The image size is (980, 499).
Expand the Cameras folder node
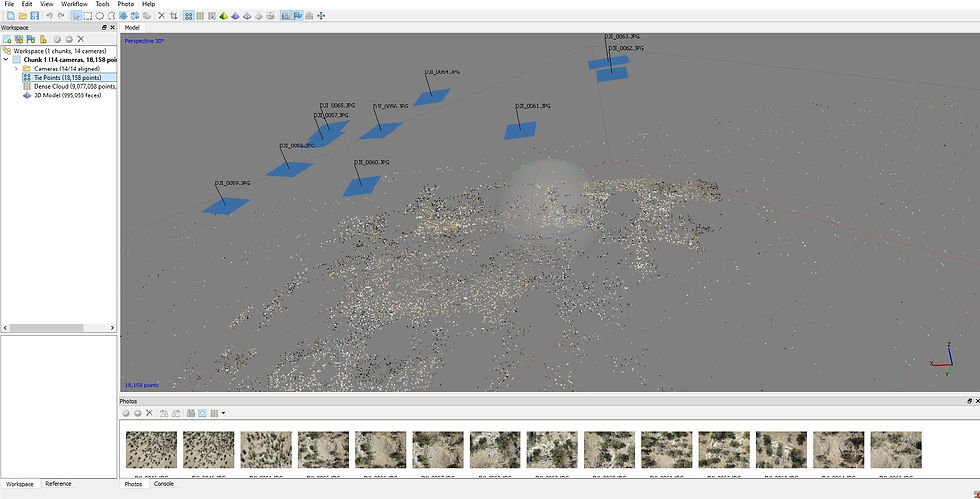[16, 69]
